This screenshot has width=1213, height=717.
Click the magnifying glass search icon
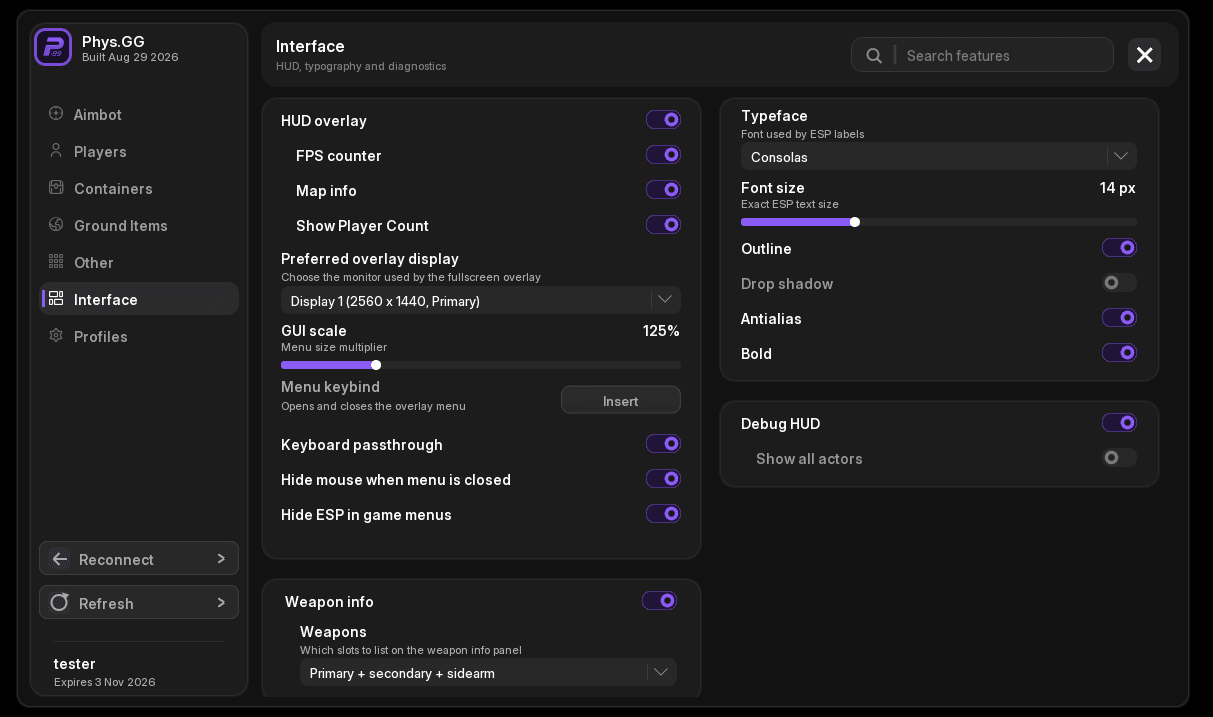pyautogui.click(x=874, y=55)
